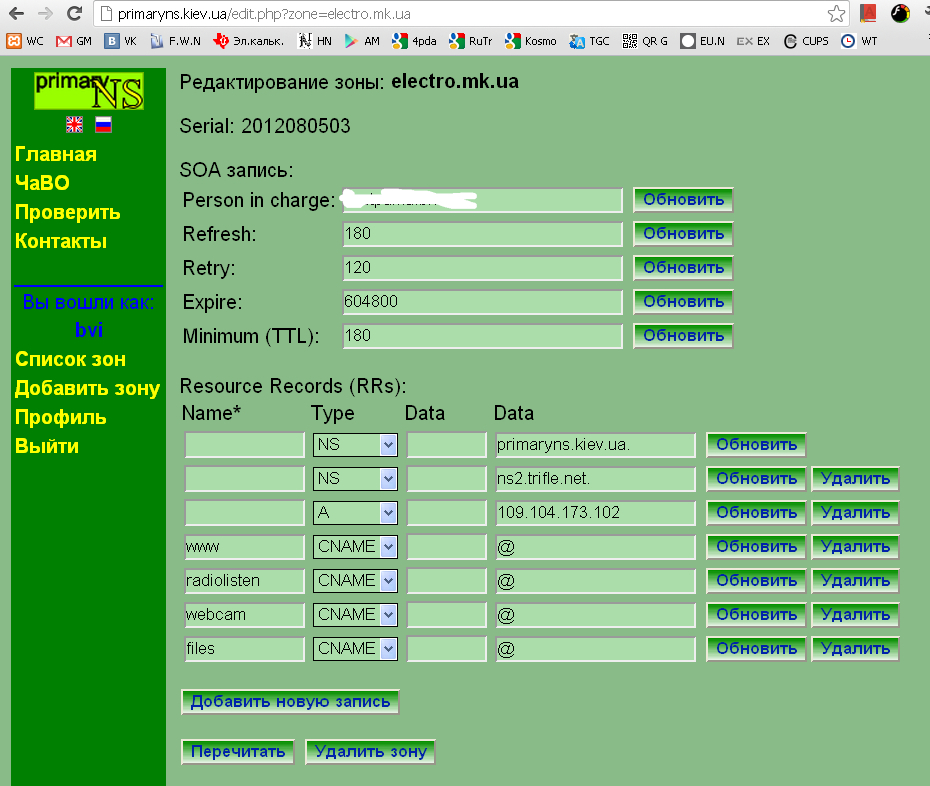The image size is (930, 786).
Task: Go back using the browser back arrow
Action: tap(17, 14)
